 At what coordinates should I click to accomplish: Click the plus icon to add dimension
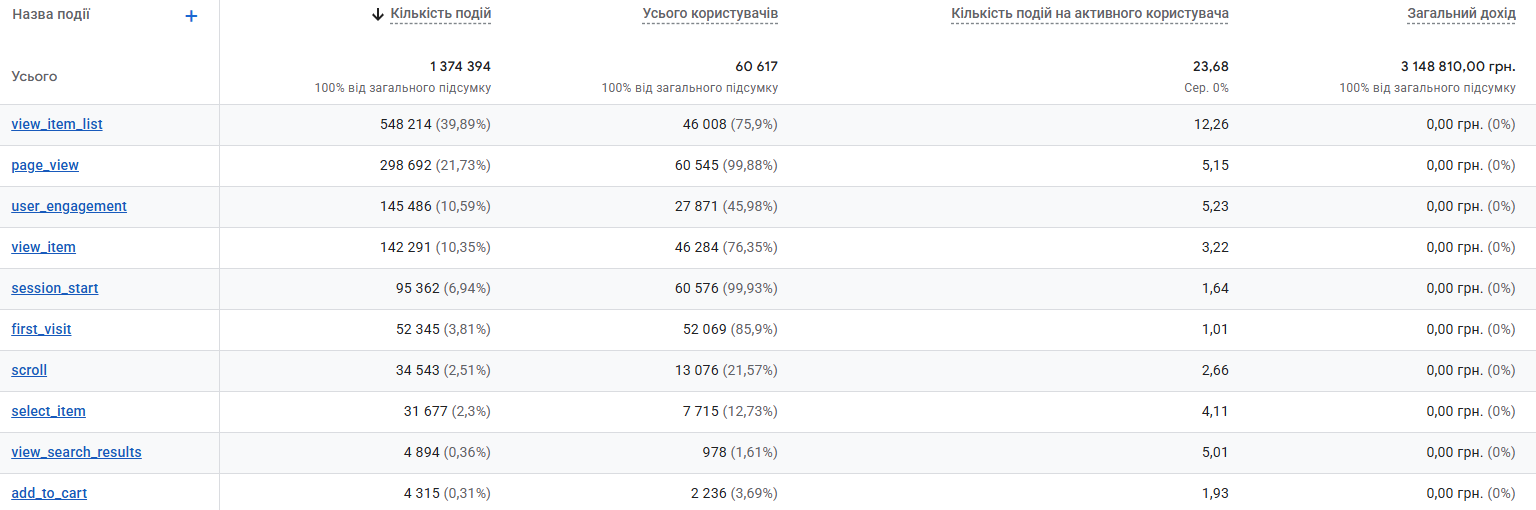[192, 16]
